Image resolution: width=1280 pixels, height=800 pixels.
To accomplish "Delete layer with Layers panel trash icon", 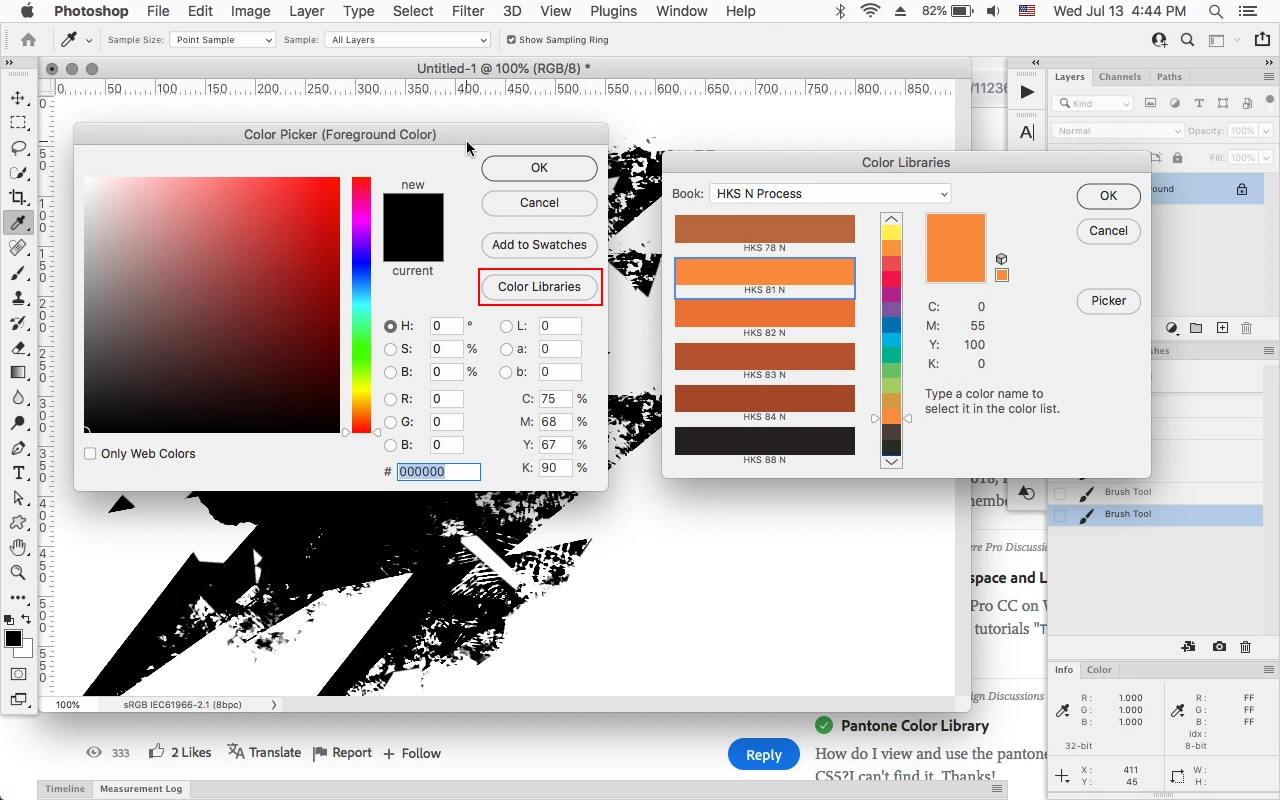I will 1246,328.
